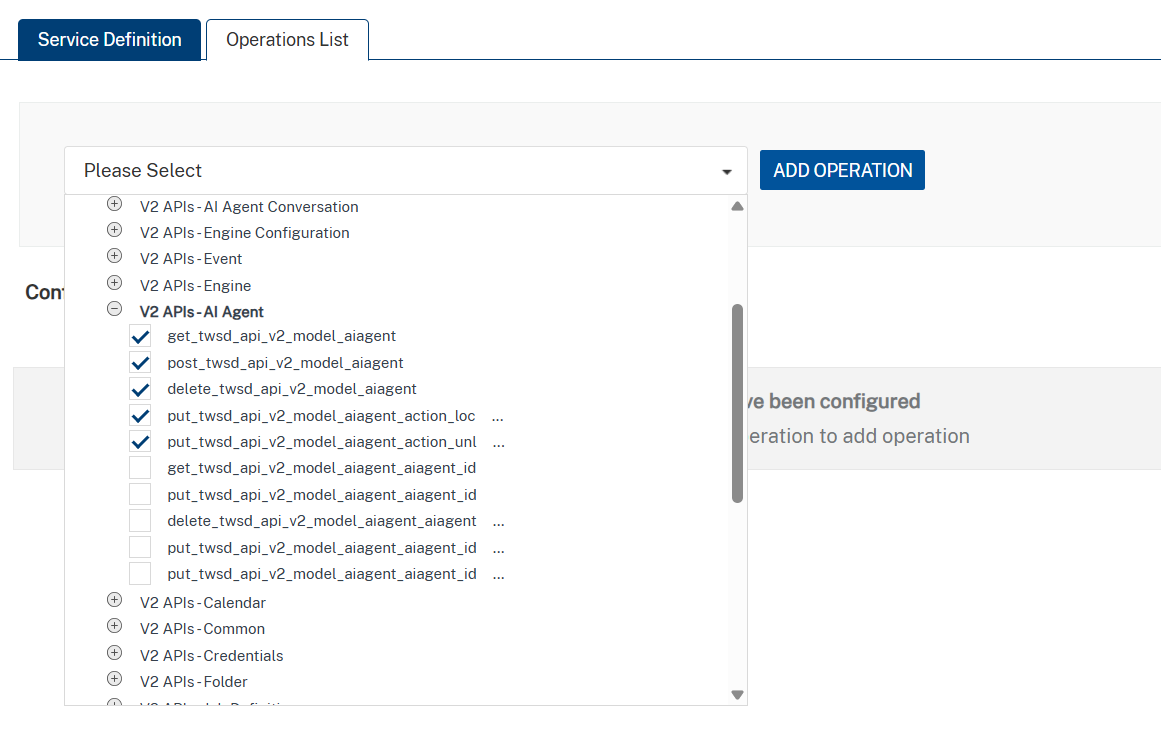Viewport: 1161px width, 748px height.
Task: Collapse the V2 APIs - AI Agent node
Action: pyautogui.click(x=114, y=310)
